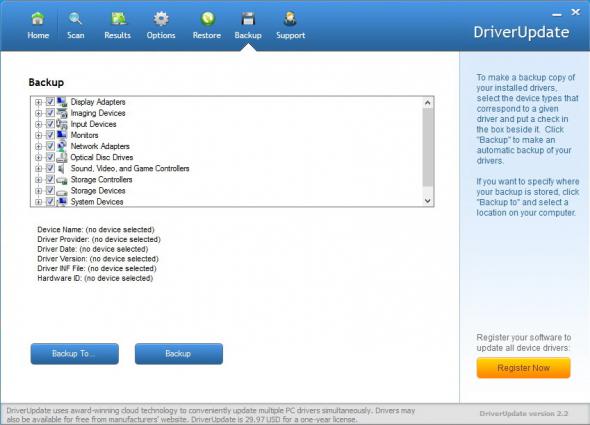Select the Imaging Devices camera icon
The image size is (590, 425).
point(62,113)
